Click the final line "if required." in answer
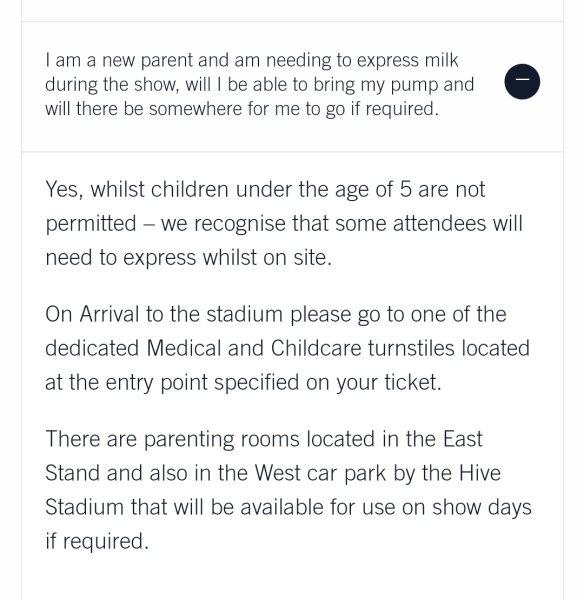Screen dimensions: 584x600 [97, 541]
